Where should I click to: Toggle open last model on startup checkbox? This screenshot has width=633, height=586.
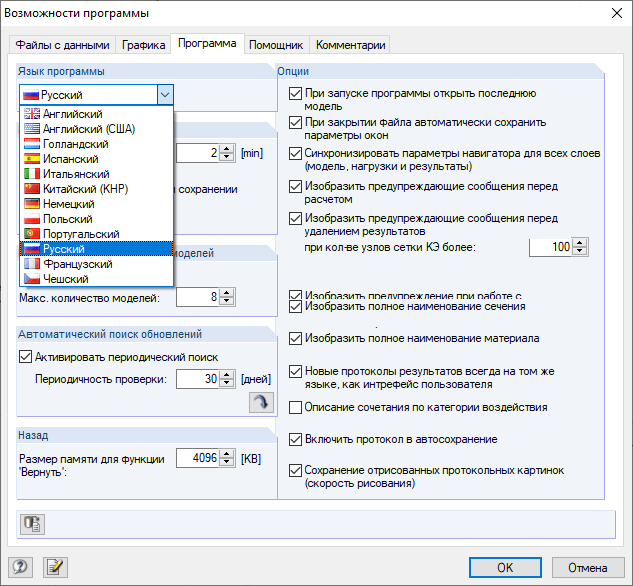click(x=296, y=93)
